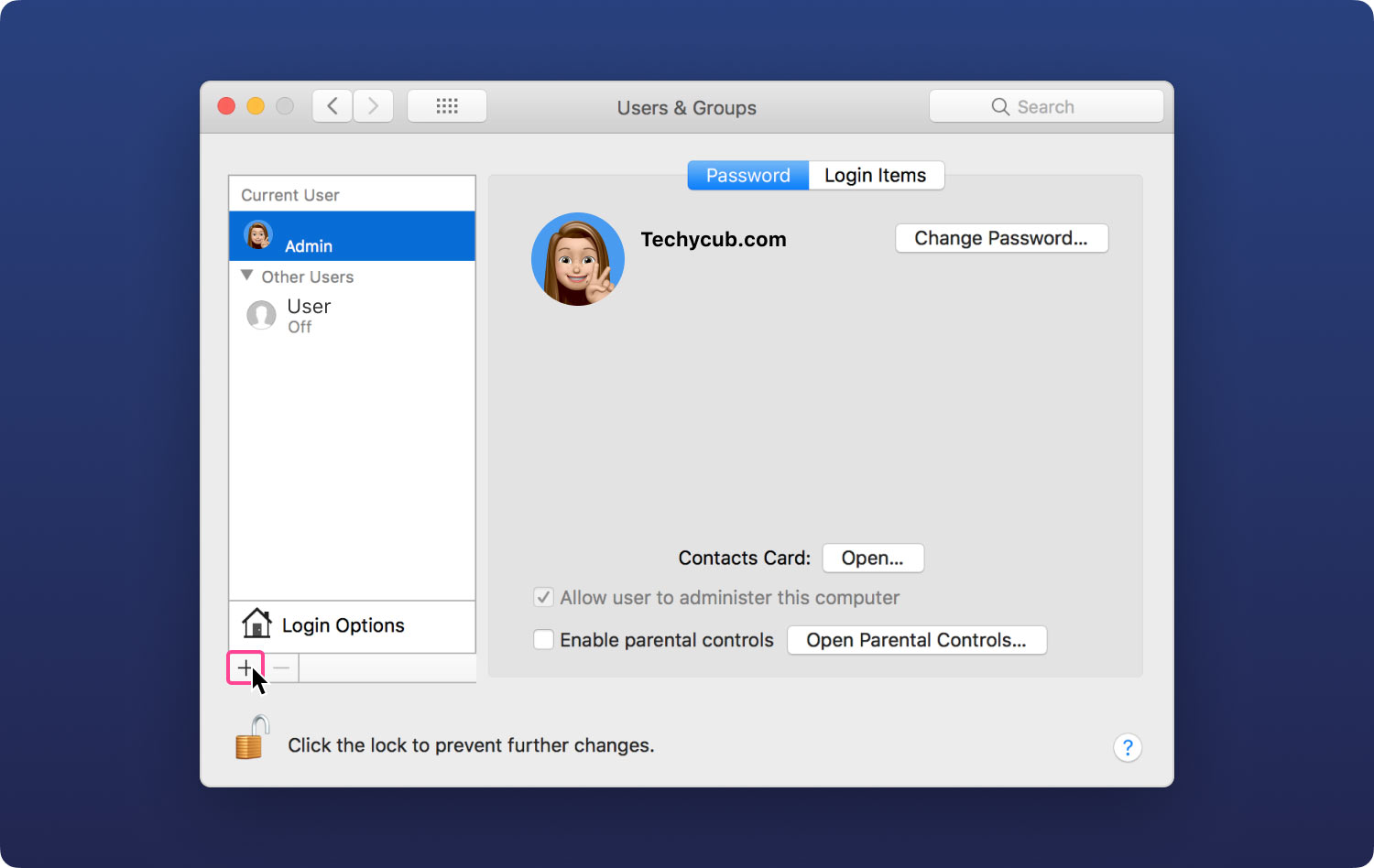Go back with the left chevron button
This screenshot has width=1374, height=868.
point(333,106)
